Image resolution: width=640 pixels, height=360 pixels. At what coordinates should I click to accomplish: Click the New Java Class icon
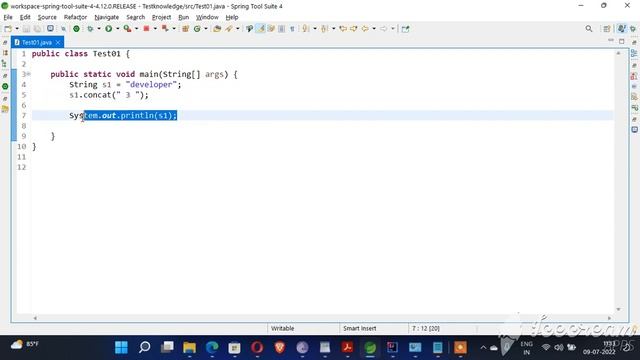(x=197, y=29)
